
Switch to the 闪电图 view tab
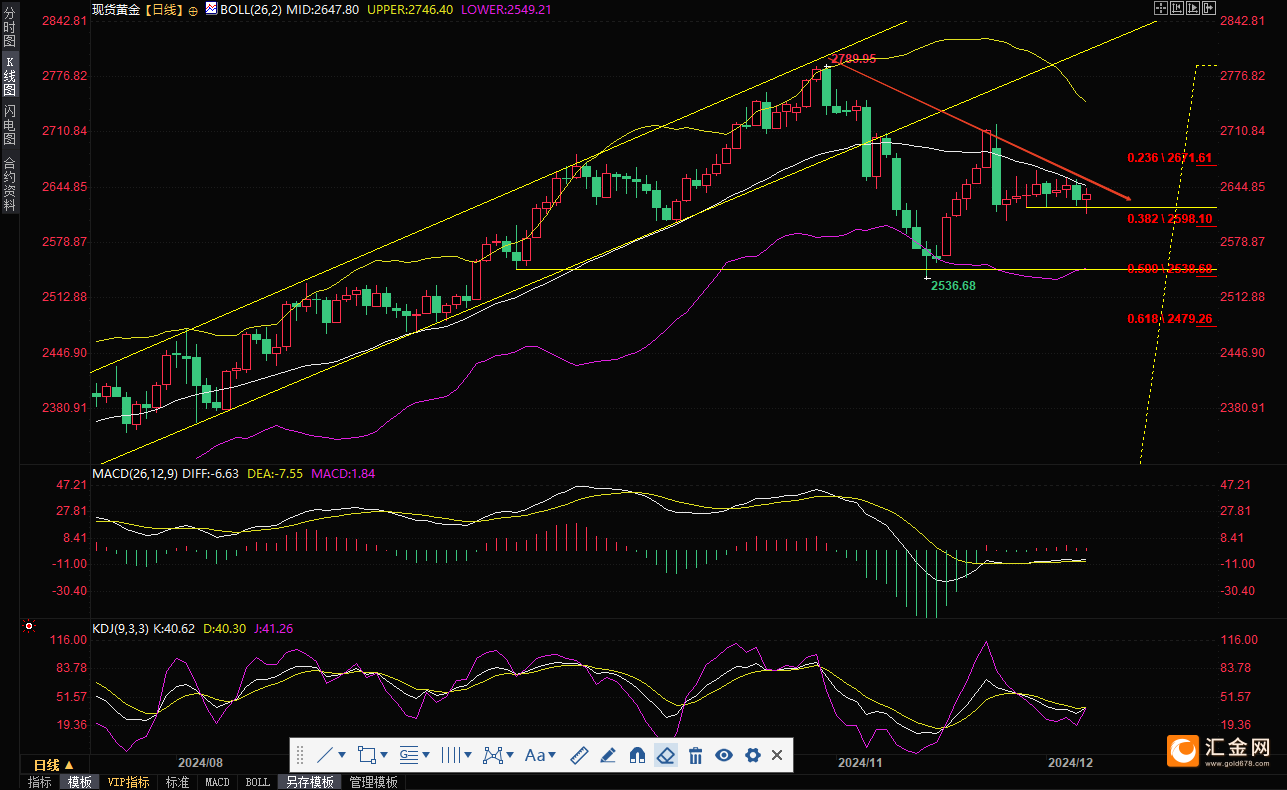(x=10, y=124)
